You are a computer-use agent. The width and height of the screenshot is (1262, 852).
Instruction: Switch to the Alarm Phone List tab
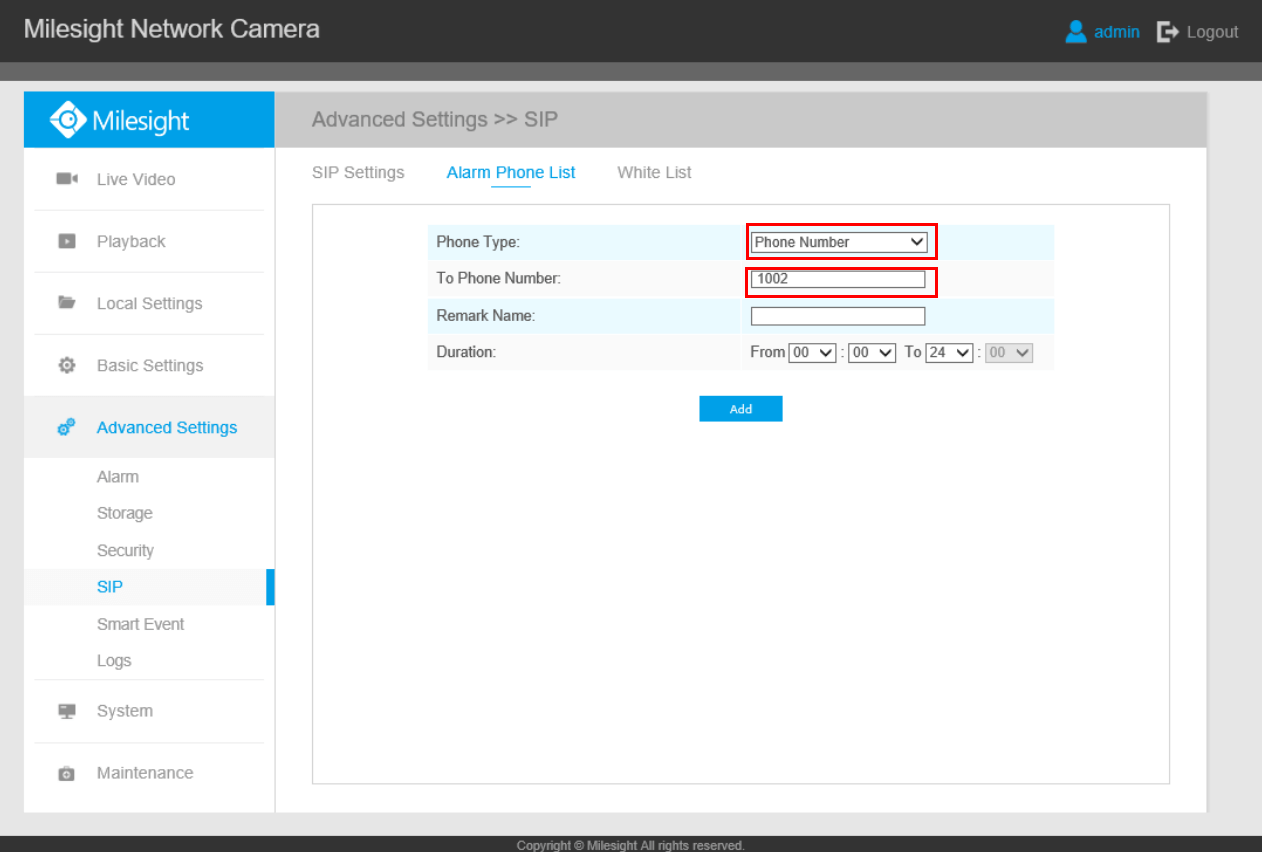coord(511,172)
